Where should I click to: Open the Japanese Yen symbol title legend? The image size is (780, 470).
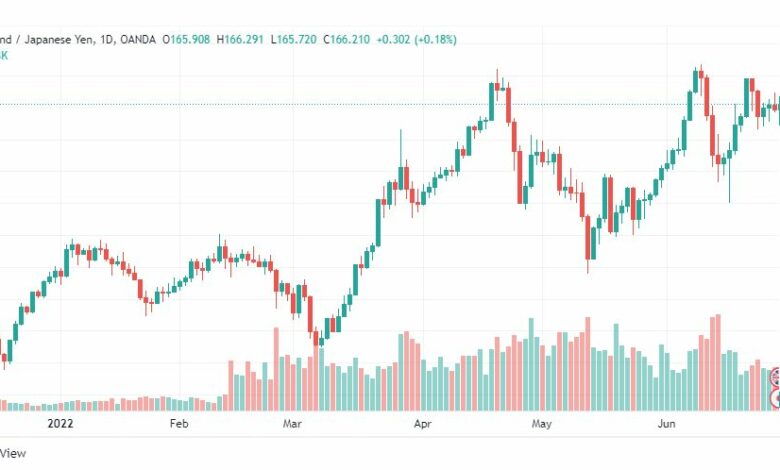click(x=46, y=39)
